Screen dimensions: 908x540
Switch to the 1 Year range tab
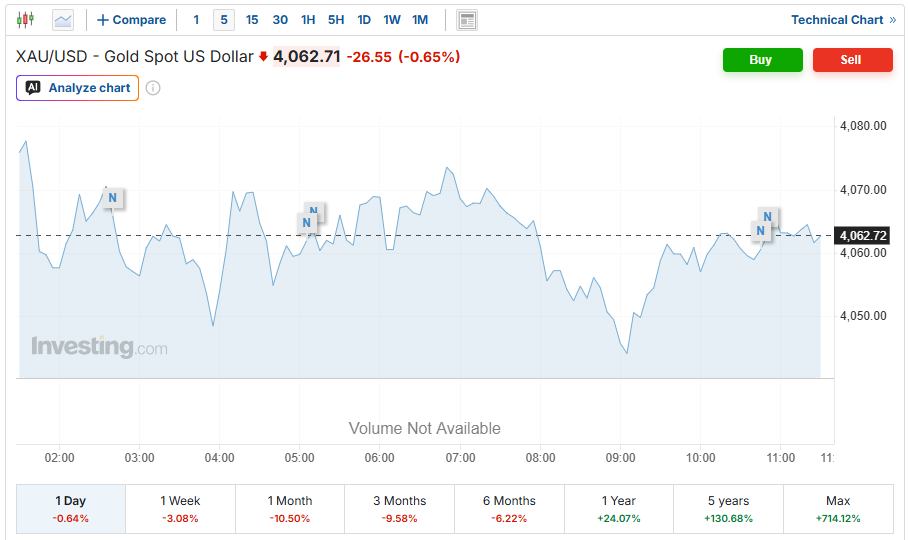[x=618, y=509]
